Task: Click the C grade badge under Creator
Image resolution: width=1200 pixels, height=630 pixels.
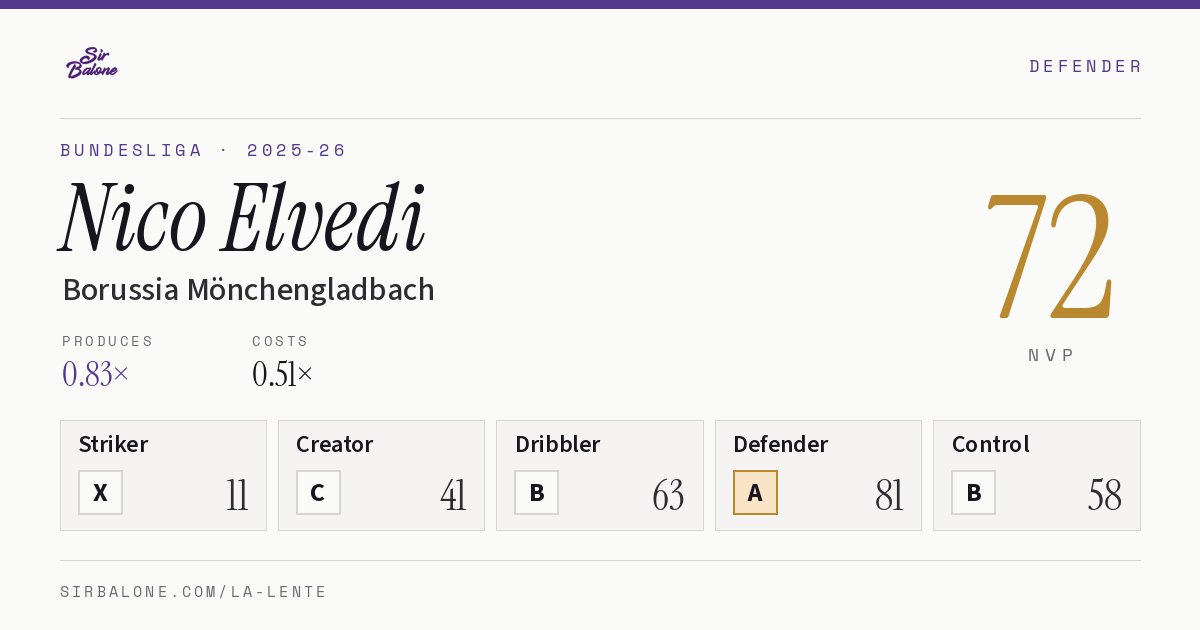Action: 318,493
